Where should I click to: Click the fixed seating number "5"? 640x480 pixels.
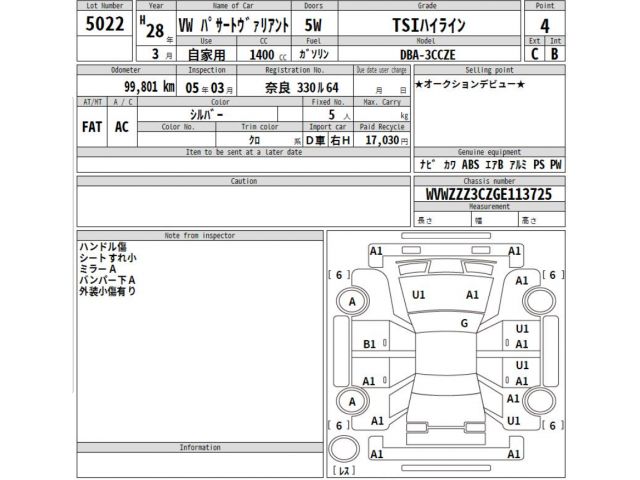[332, 115]
